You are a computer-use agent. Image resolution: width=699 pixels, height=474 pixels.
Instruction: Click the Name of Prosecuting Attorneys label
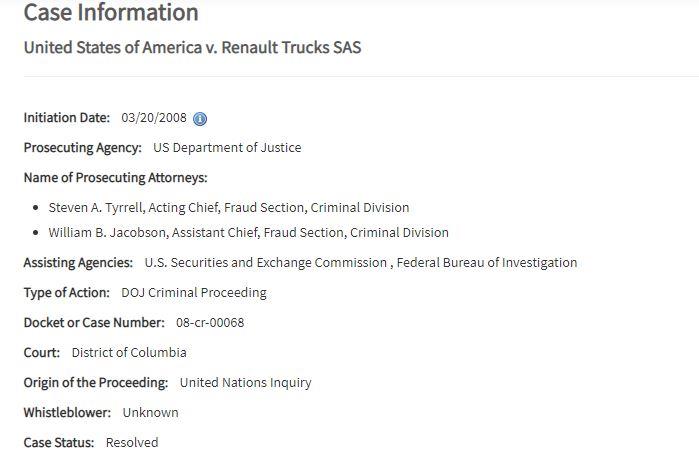click(115, 177)
